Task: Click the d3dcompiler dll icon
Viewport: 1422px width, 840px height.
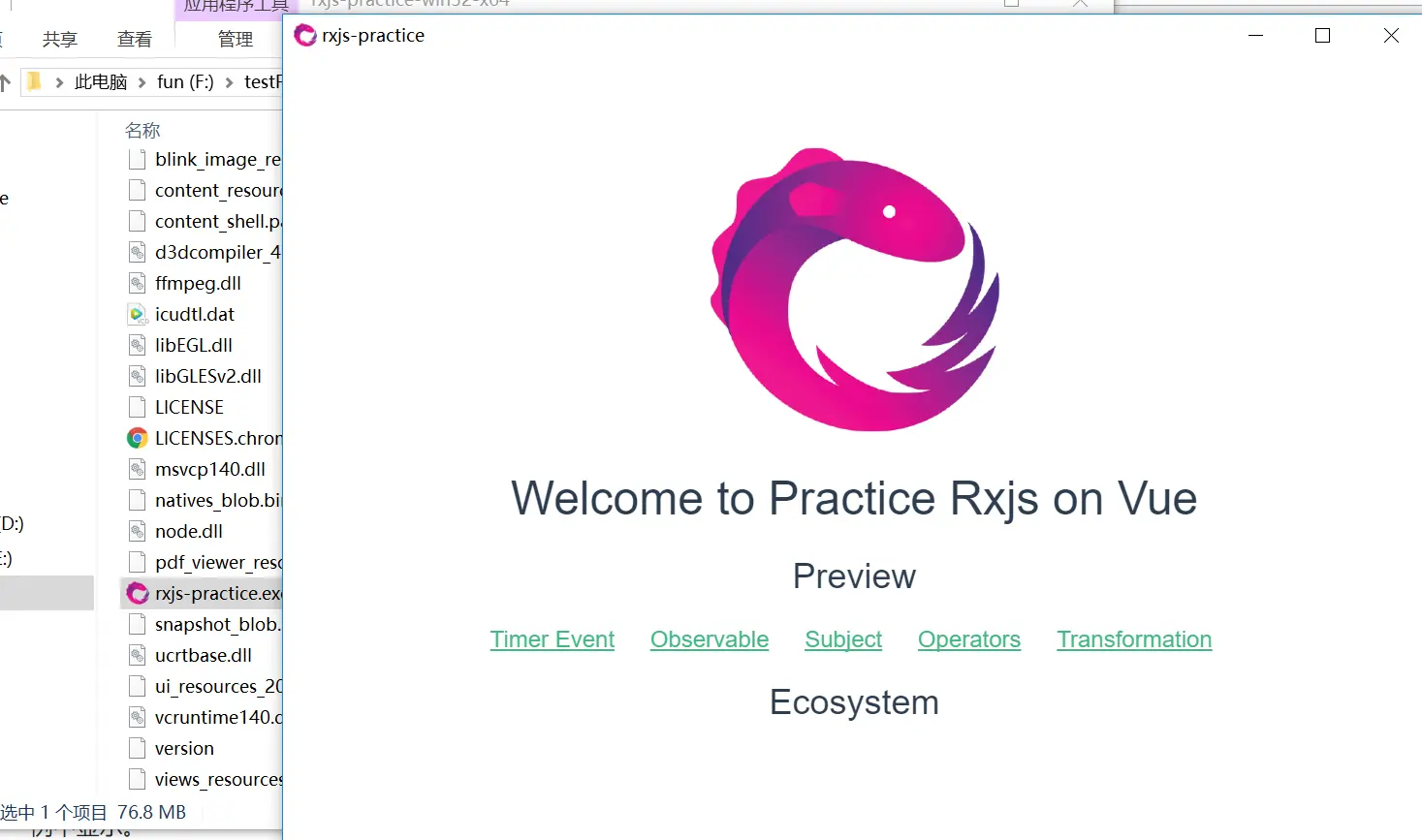Action: (138, 252)
